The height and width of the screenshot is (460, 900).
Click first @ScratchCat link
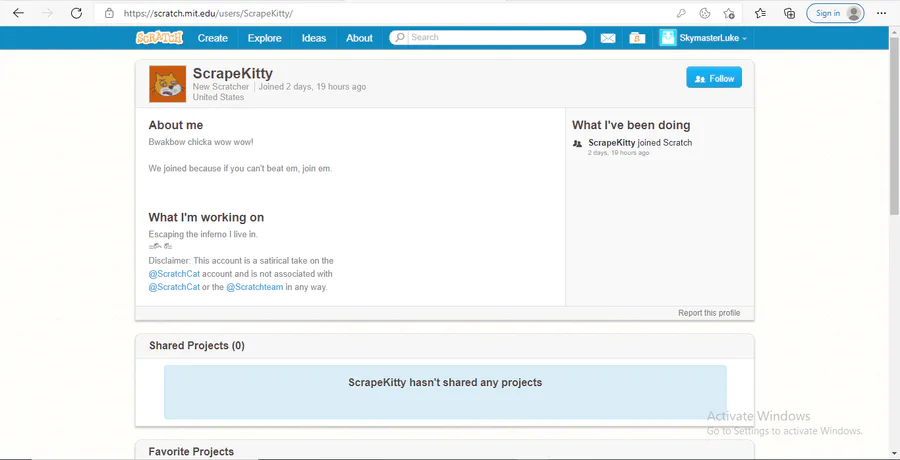tap(174, 274)
